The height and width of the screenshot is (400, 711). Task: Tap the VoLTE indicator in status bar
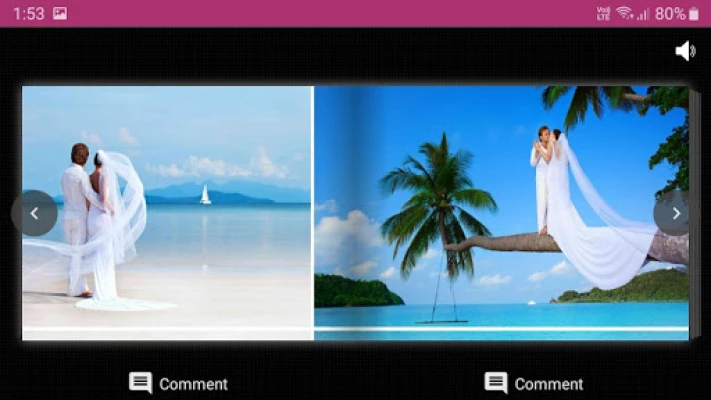tap(603, 13)
